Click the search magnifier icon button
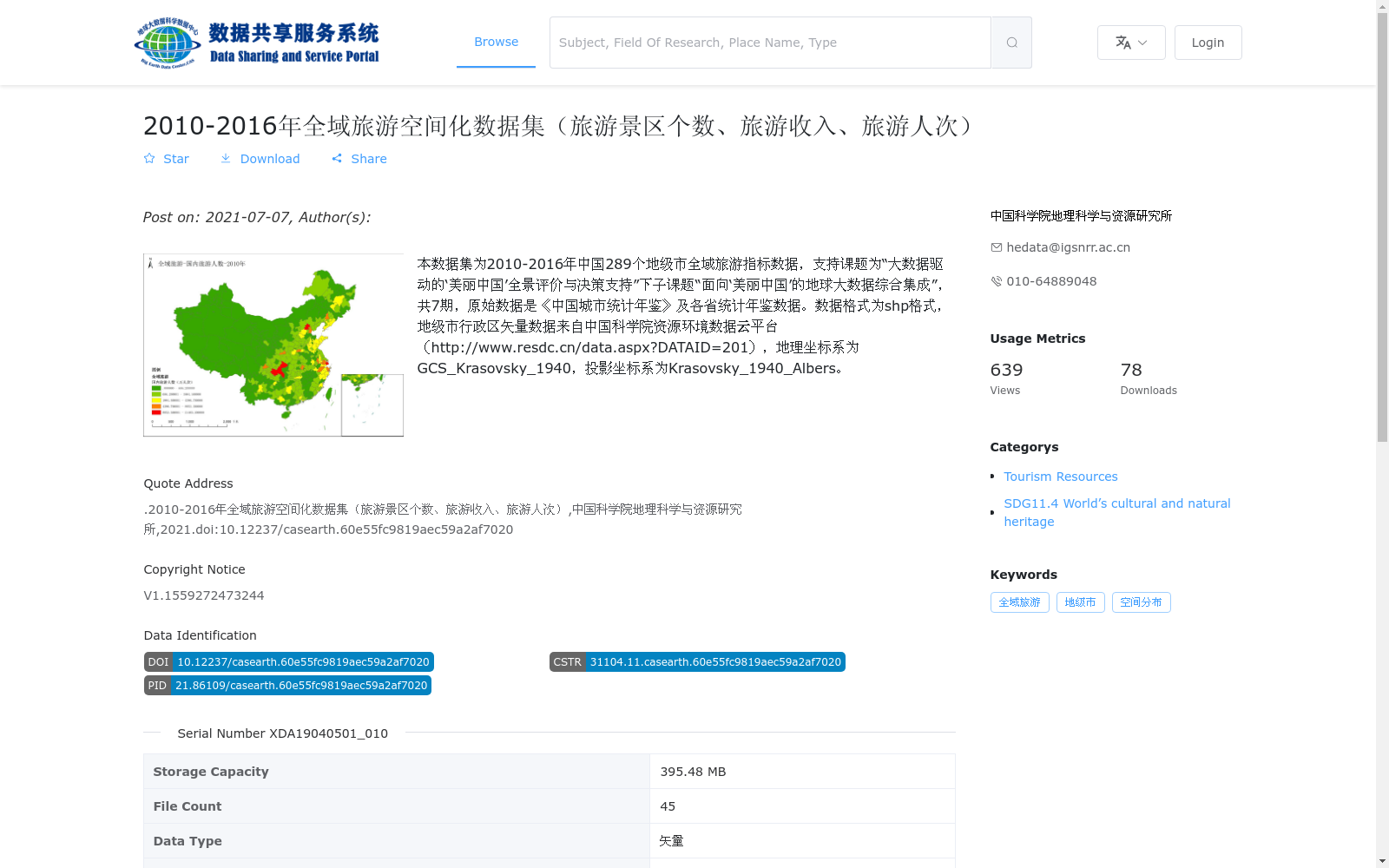The height and width of the screenshot is (868, 1389). click(1011, 43)
